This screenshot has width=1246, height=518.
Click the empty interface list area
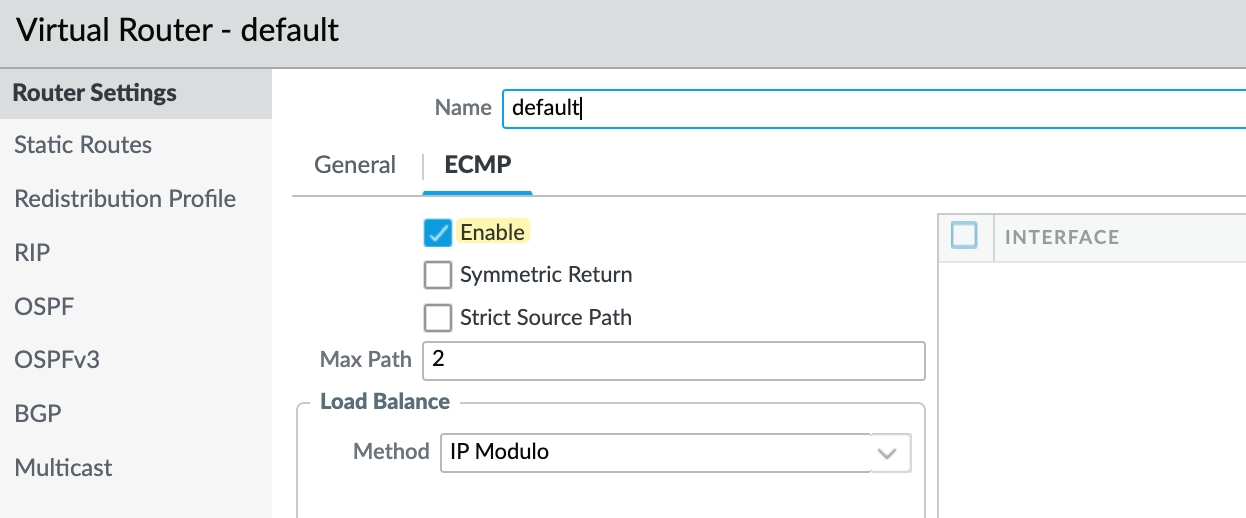coord(1090,390)
